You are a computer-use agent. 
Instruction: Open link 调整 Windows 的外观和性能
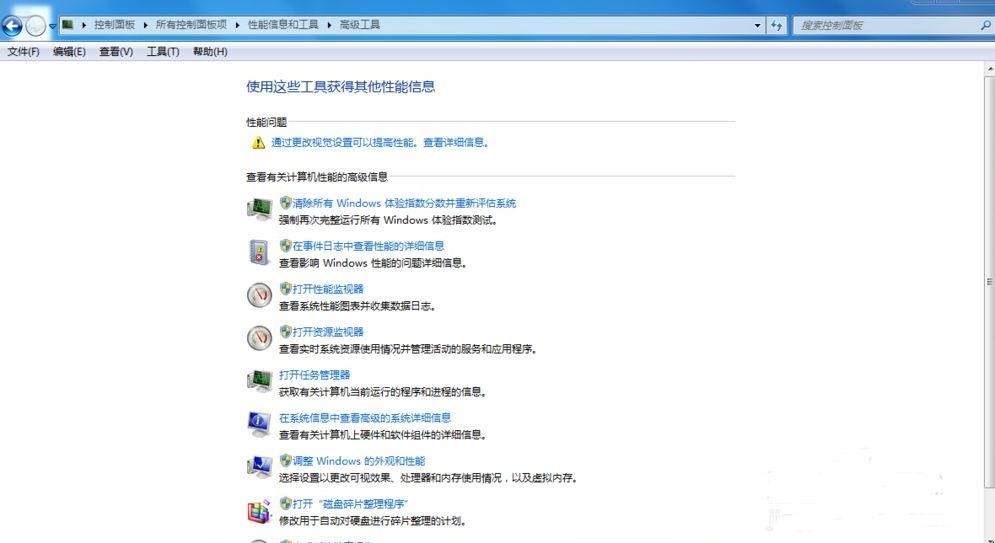pos(359,461)
